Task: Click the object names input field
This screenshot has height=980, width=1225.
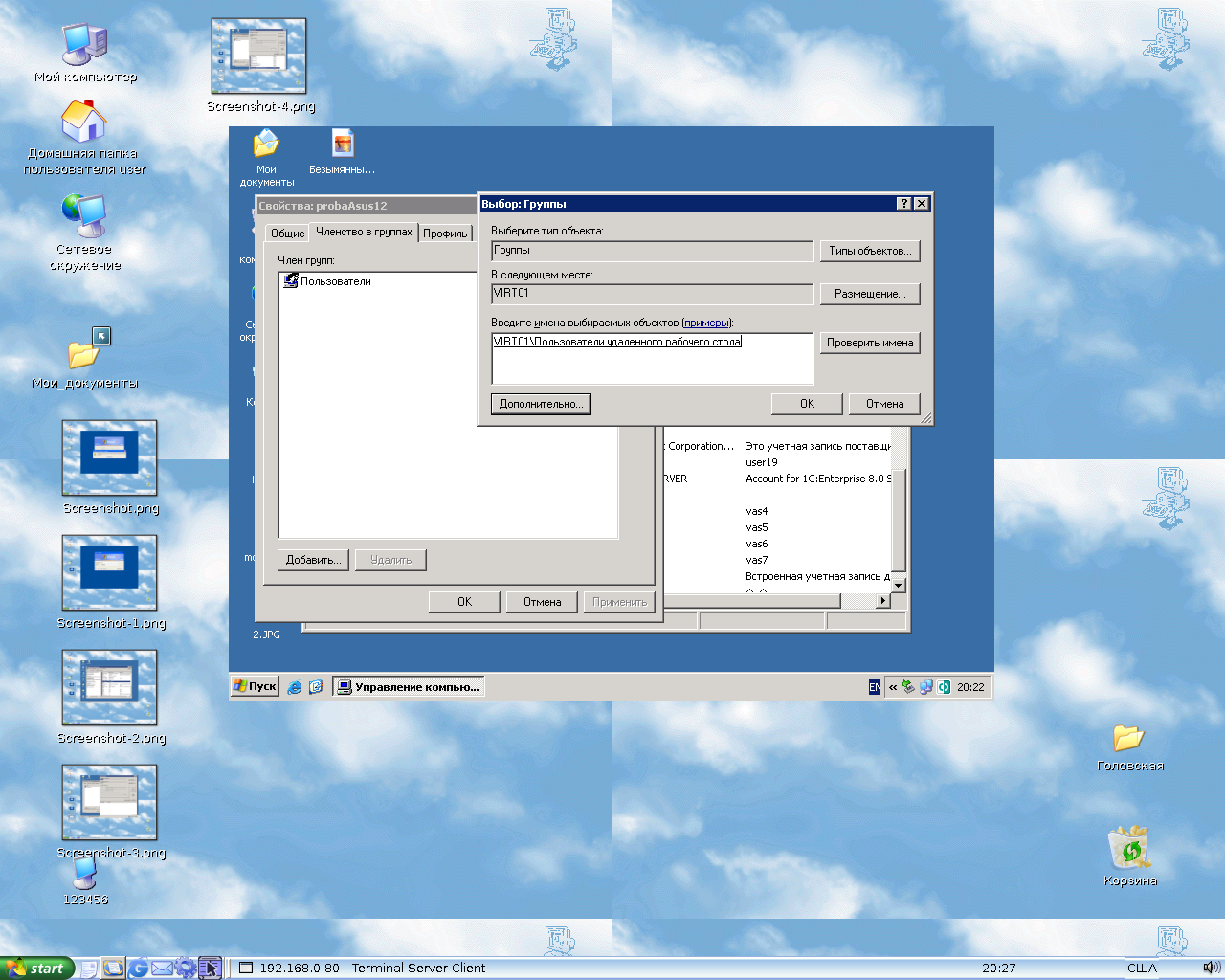Action: 652,359
